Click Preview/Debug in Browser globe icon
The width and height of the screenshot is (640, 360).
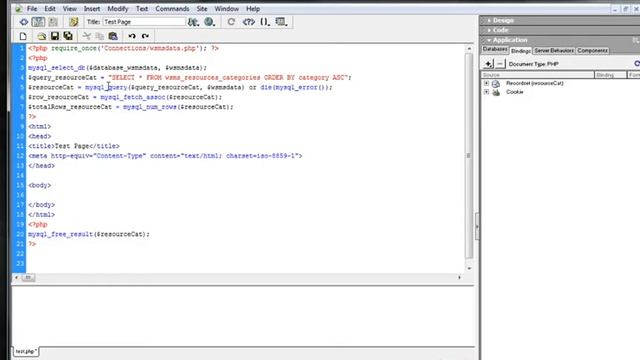(209, 22)
